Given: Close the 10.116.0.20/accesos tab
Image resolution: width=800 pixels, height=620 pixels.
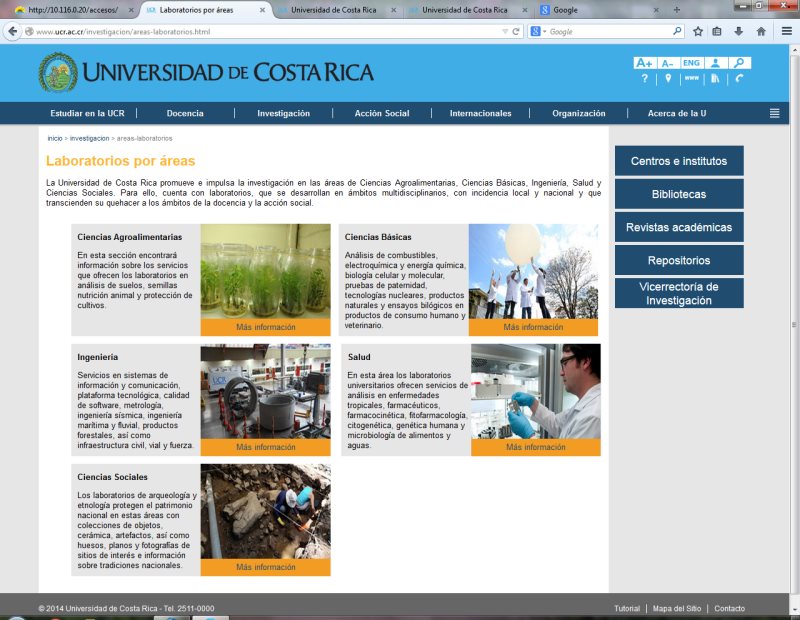Looking at the screenshot, I should pyautogui.click(x=131, y=10).
